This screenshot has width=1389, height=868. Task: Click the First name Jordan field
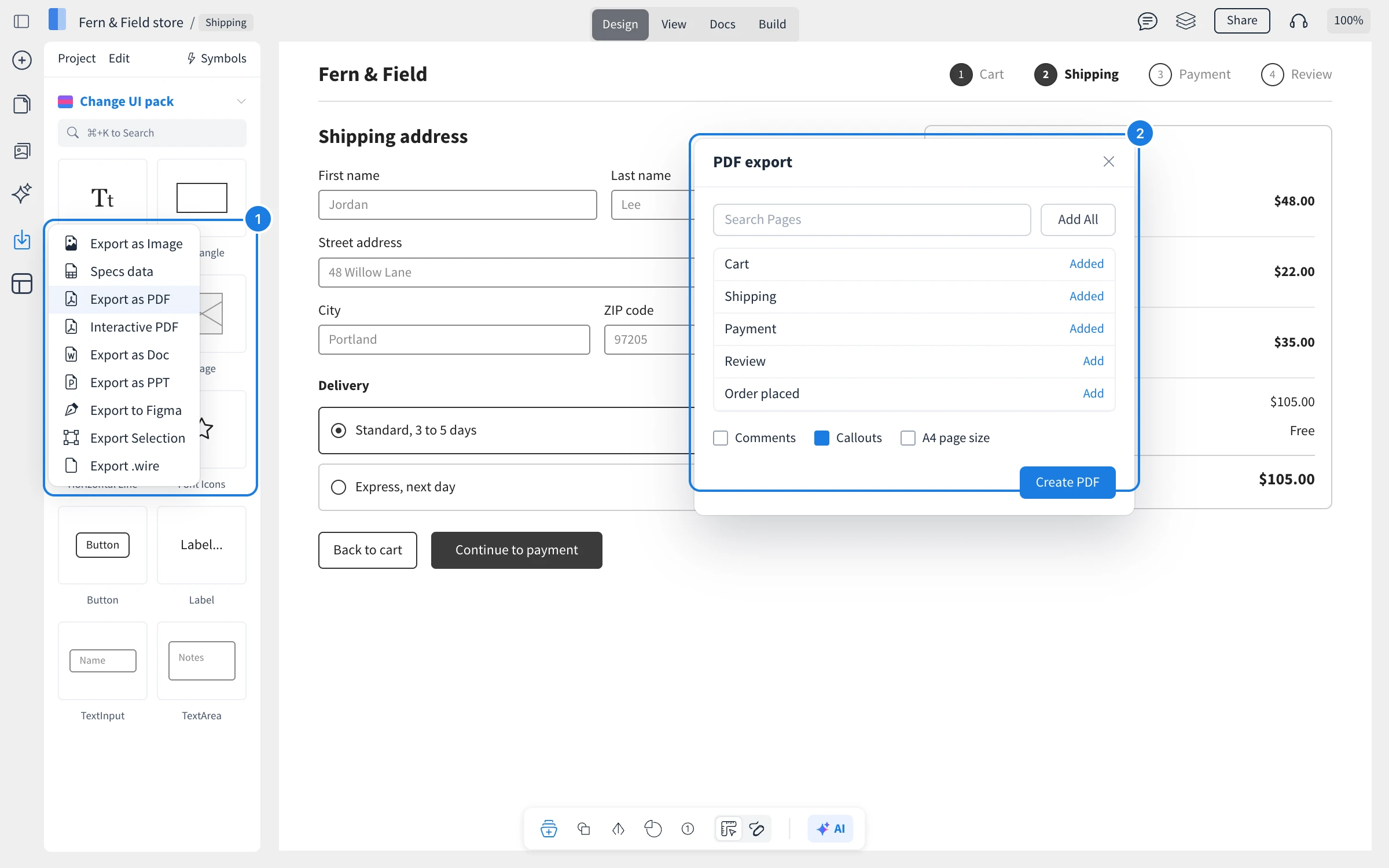pyautogui.click(x=457, y=205)
